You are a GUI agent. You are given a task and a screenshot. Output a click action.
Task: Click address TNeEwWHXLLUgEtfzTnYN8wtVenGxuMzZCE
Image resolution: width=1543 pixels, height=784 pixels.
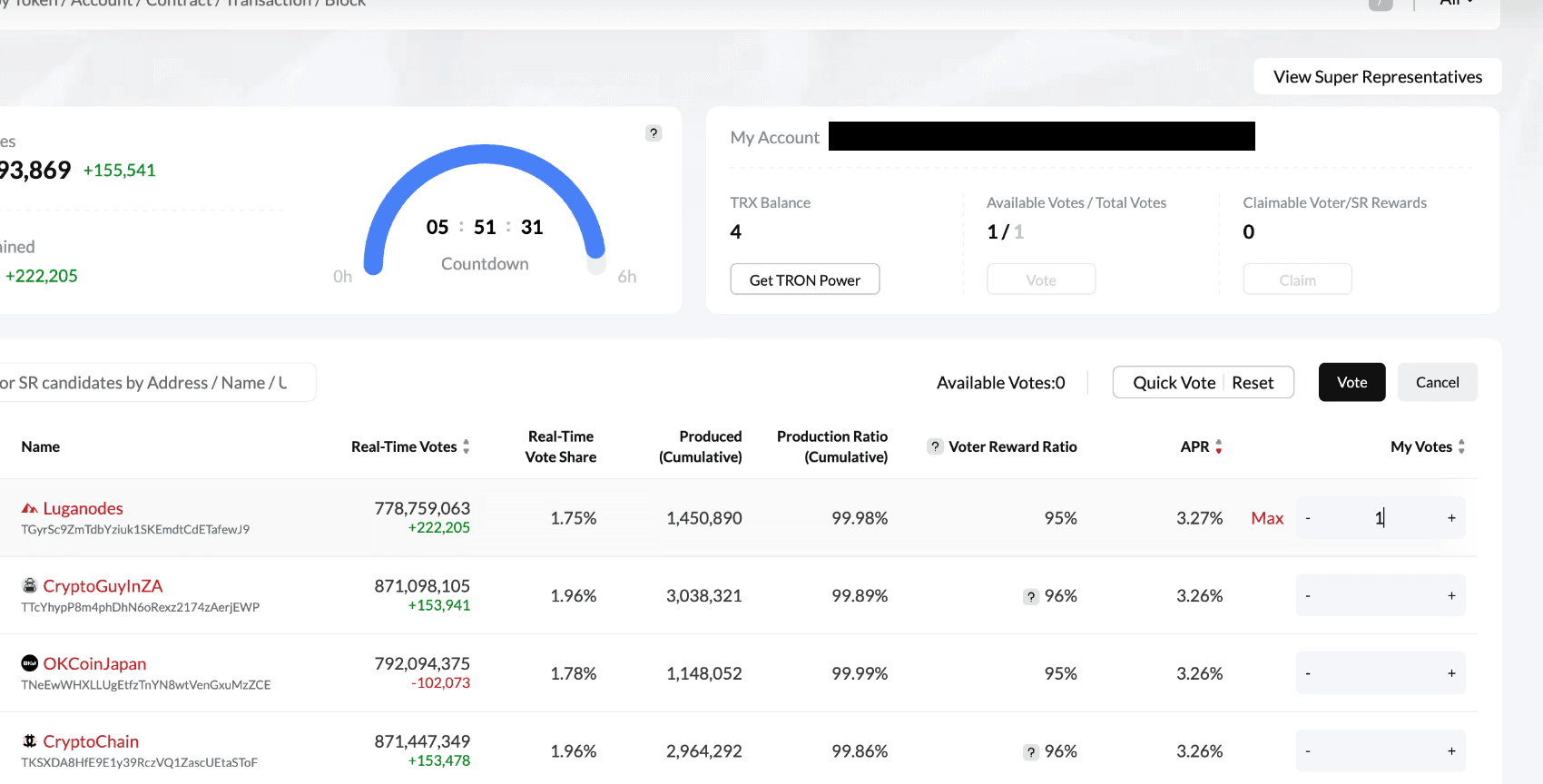[x=146, y=685]
